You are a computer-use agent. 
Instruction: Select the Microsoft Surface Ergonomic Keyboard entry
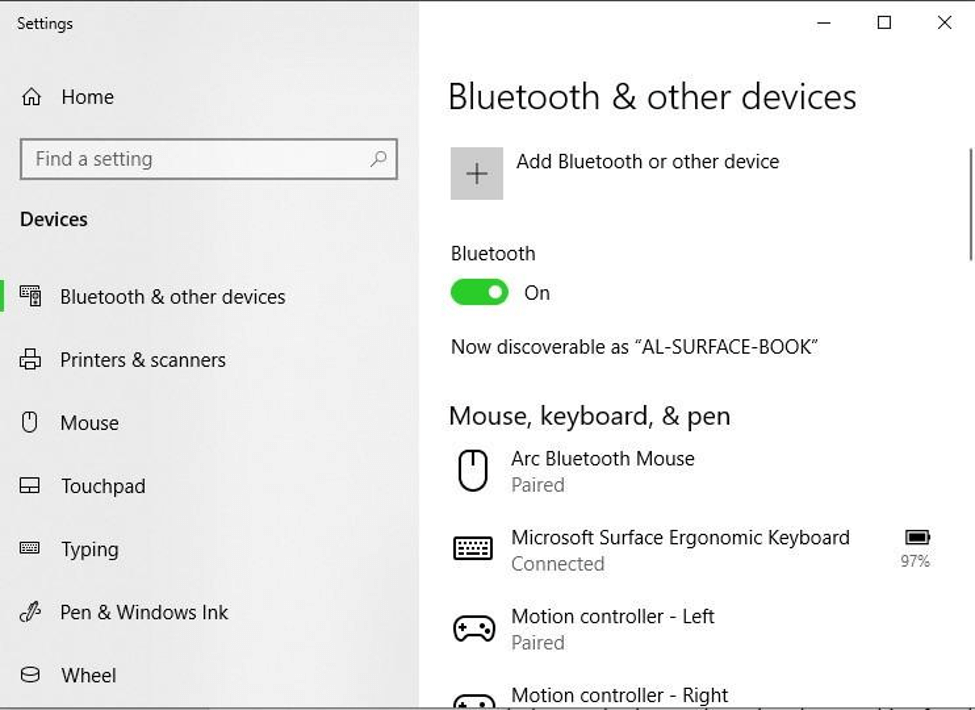681,537
